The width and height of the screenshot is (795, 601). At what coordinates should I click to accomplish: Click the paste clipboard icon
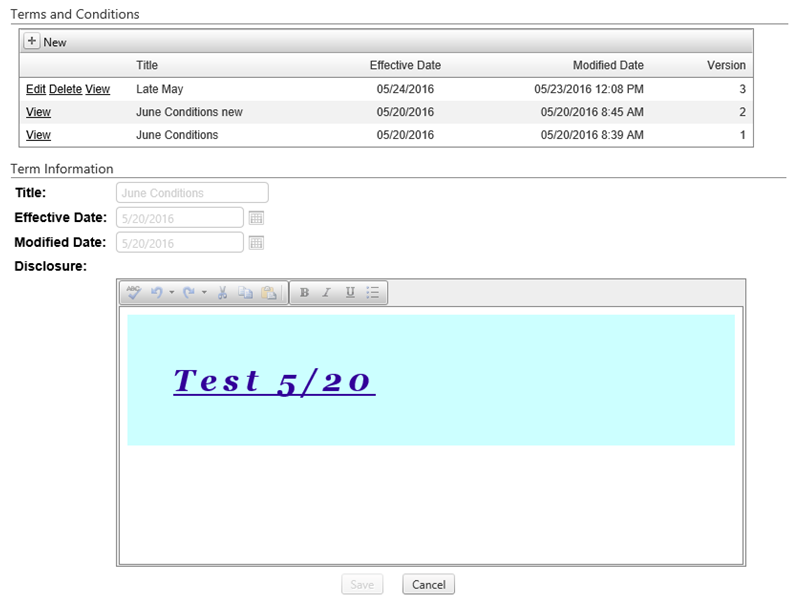(x=268, y=293)
